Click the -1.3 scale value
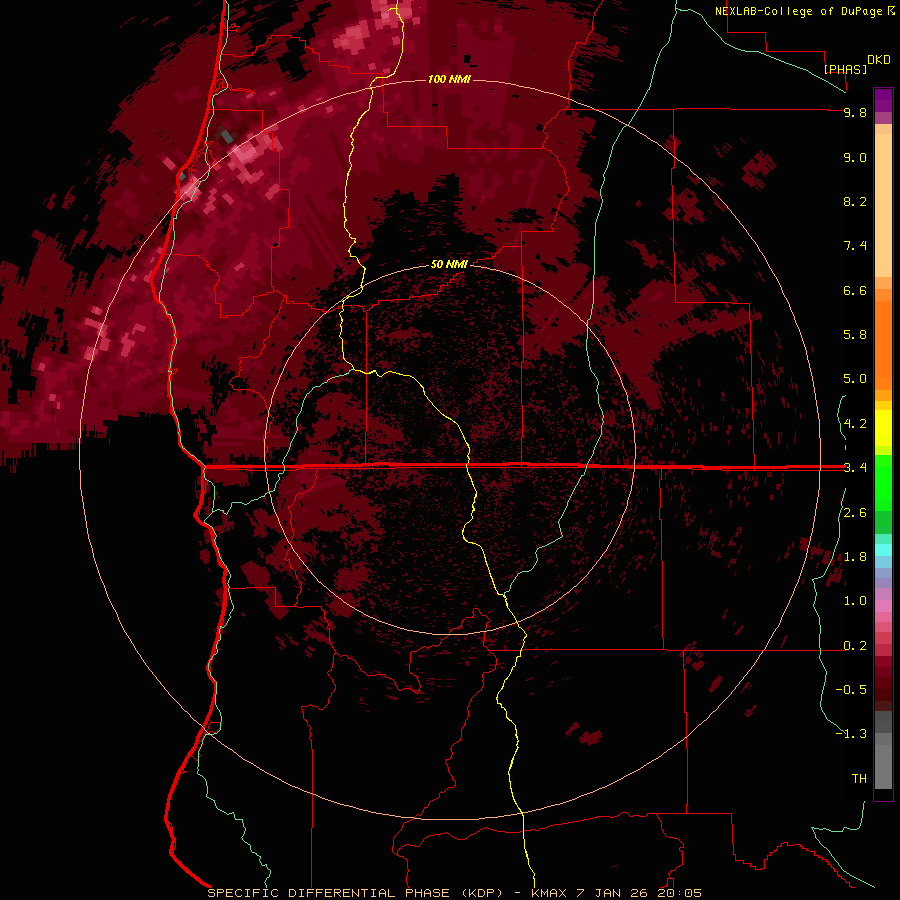Image resolution: width=900 pixels, height=900 pixels. point(851,734)
